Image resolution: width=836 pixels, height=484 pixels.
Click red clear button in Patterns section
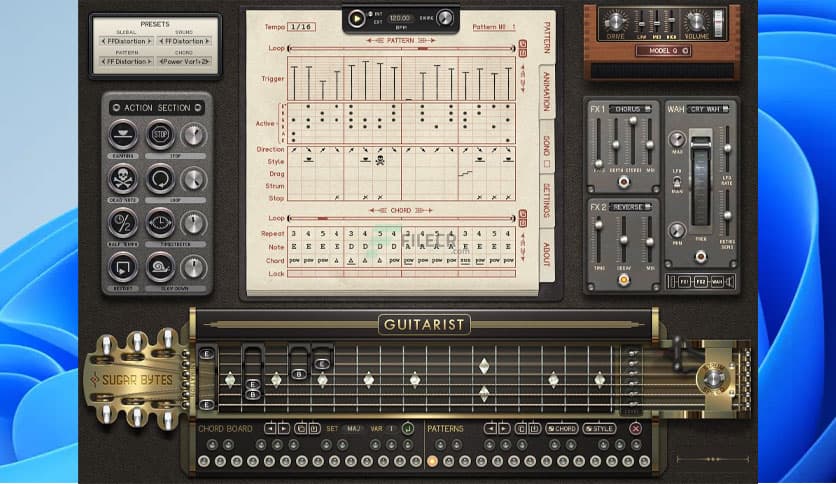click(x=635, y=429)
